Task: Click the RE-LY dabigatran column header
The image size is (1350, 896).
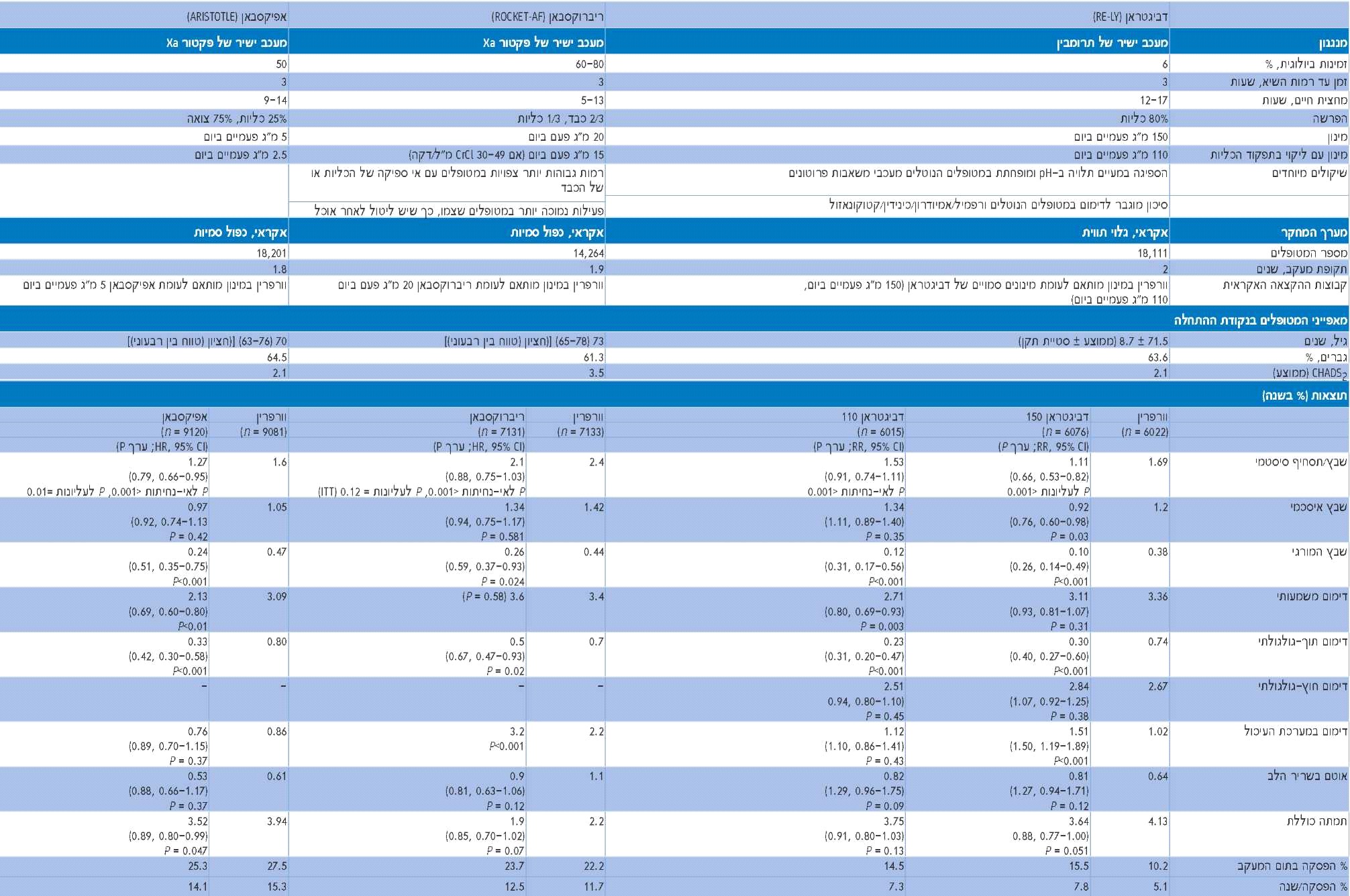Action: (1130, 16)
